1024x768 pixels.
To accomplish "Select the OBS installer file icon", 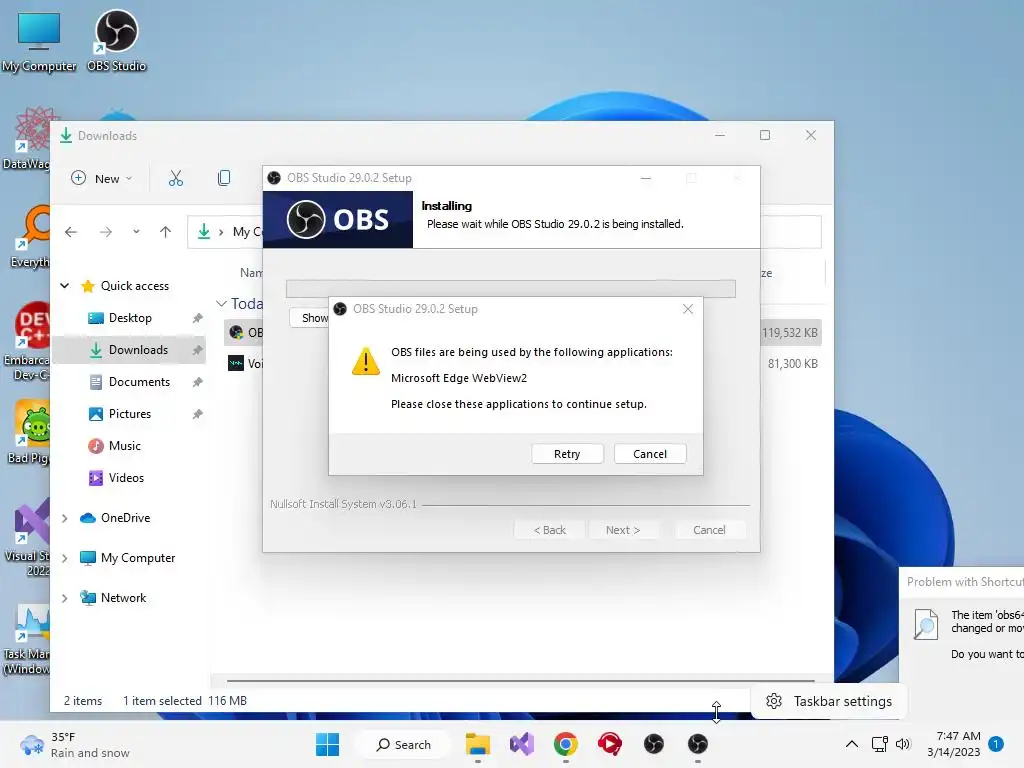I will pyautogui.click(x=236, y=332).
